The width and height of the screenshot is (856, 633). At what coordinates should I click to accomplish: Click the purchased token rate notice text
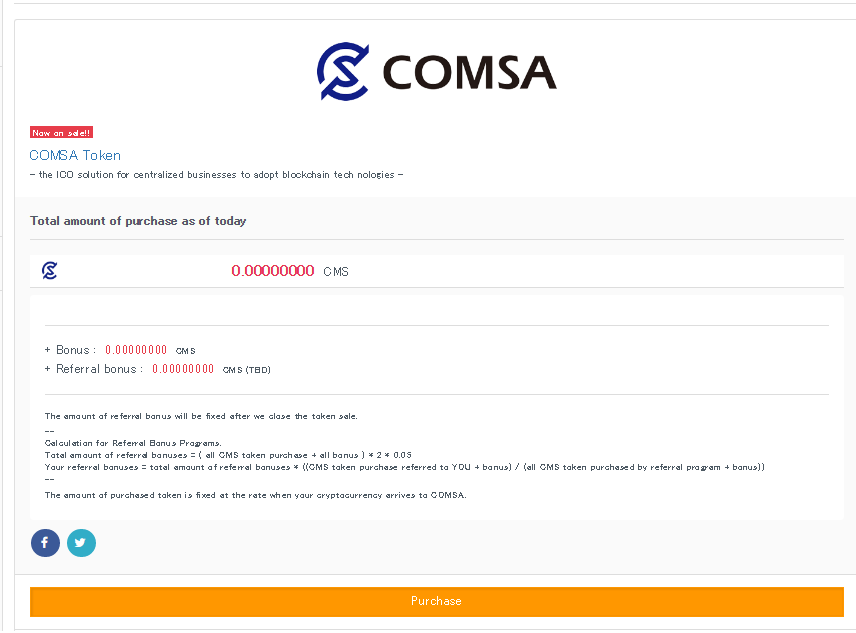[x=255, y=495]
